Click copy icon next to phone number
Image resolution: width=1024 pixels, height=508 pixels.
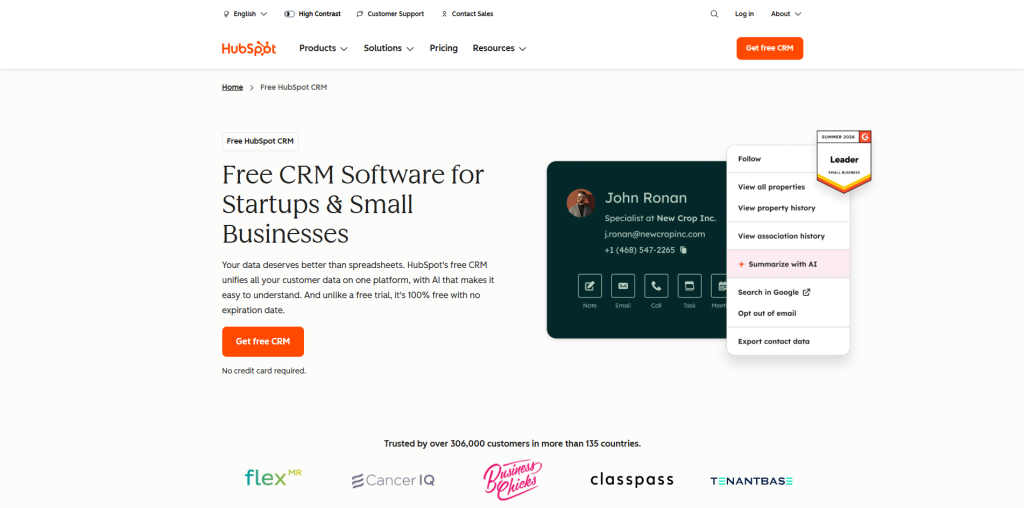[x=683, y=250]
